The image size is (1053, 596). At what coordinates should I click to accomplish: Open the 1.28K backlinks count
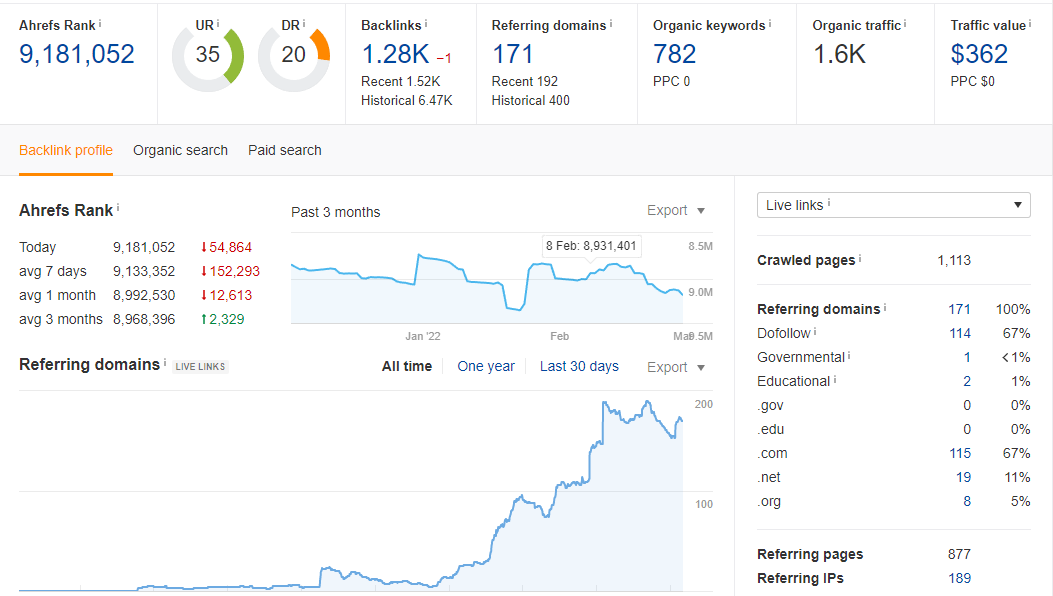(396, 54)
